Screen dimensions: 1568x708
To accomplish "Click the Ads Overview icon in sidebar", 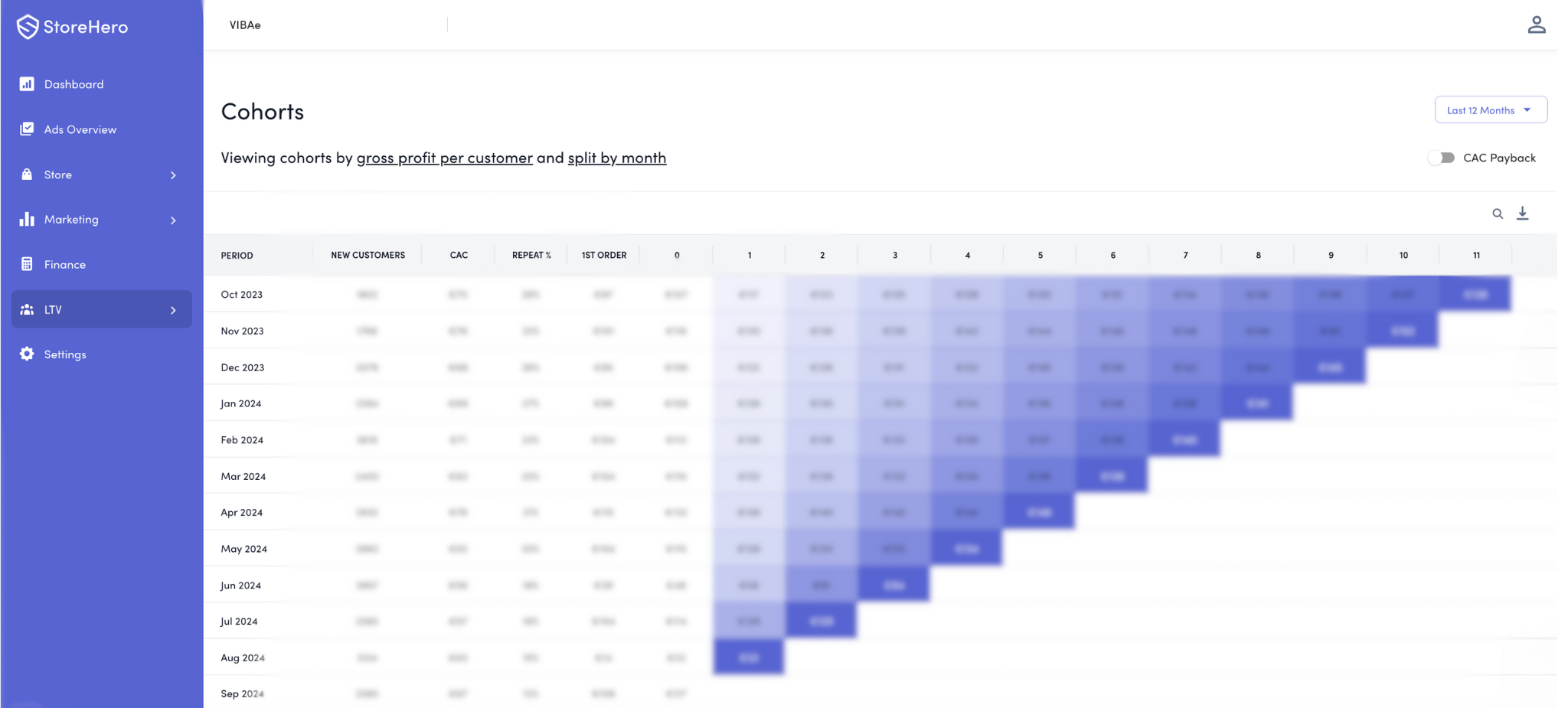I will [x=27, y=129].
